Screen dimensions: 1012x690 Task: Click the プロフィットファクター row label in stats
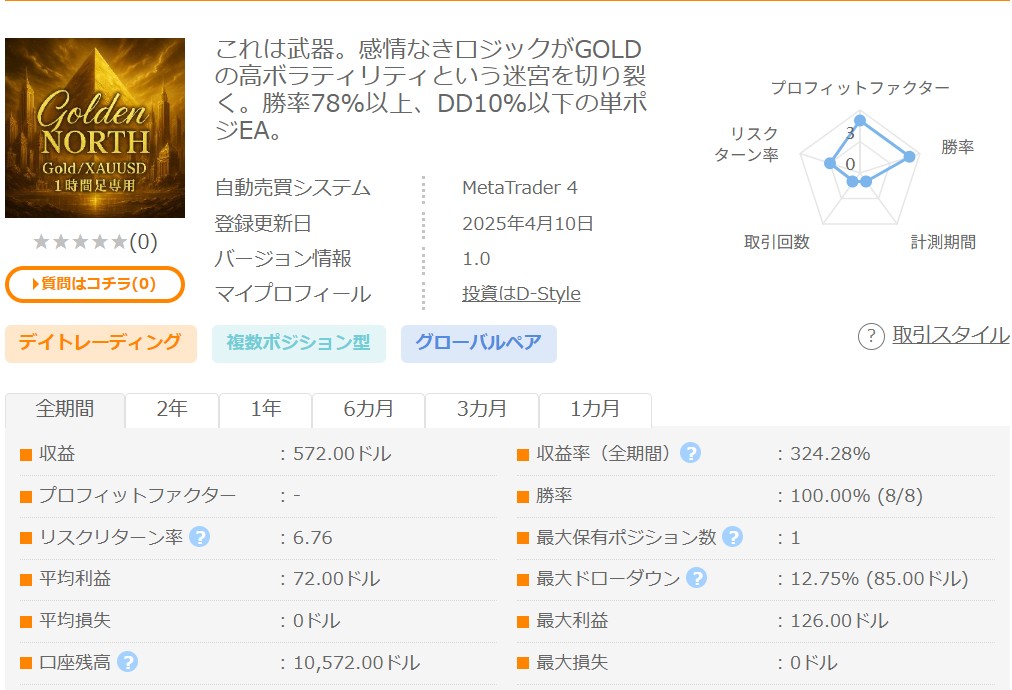pyautogui.click(x=137, y=495)
